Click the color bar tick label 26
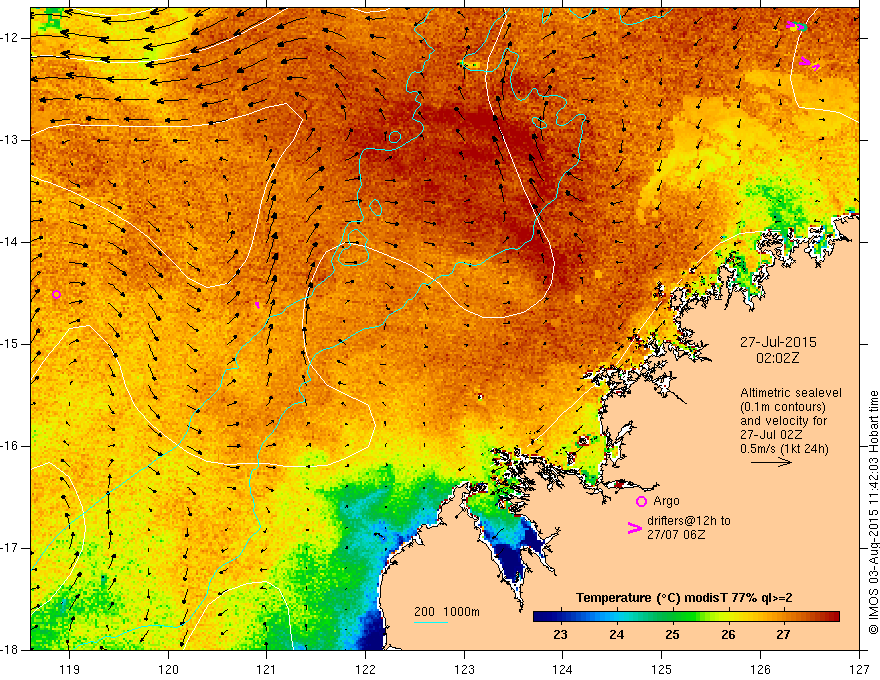This screenshot has width=880, height=680. click(728, 635)
